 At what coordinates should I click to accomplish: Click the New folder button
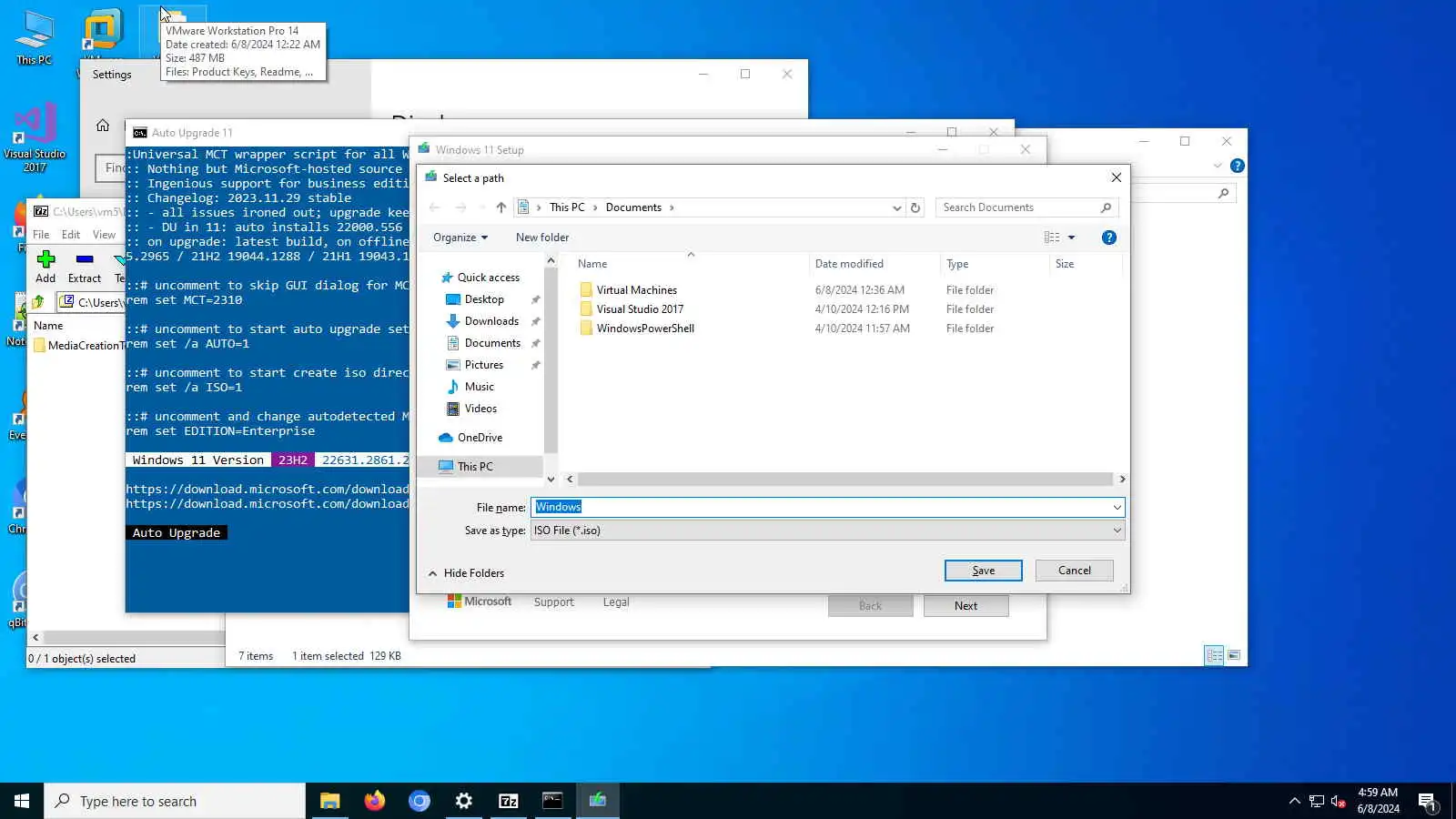[542, 238]
